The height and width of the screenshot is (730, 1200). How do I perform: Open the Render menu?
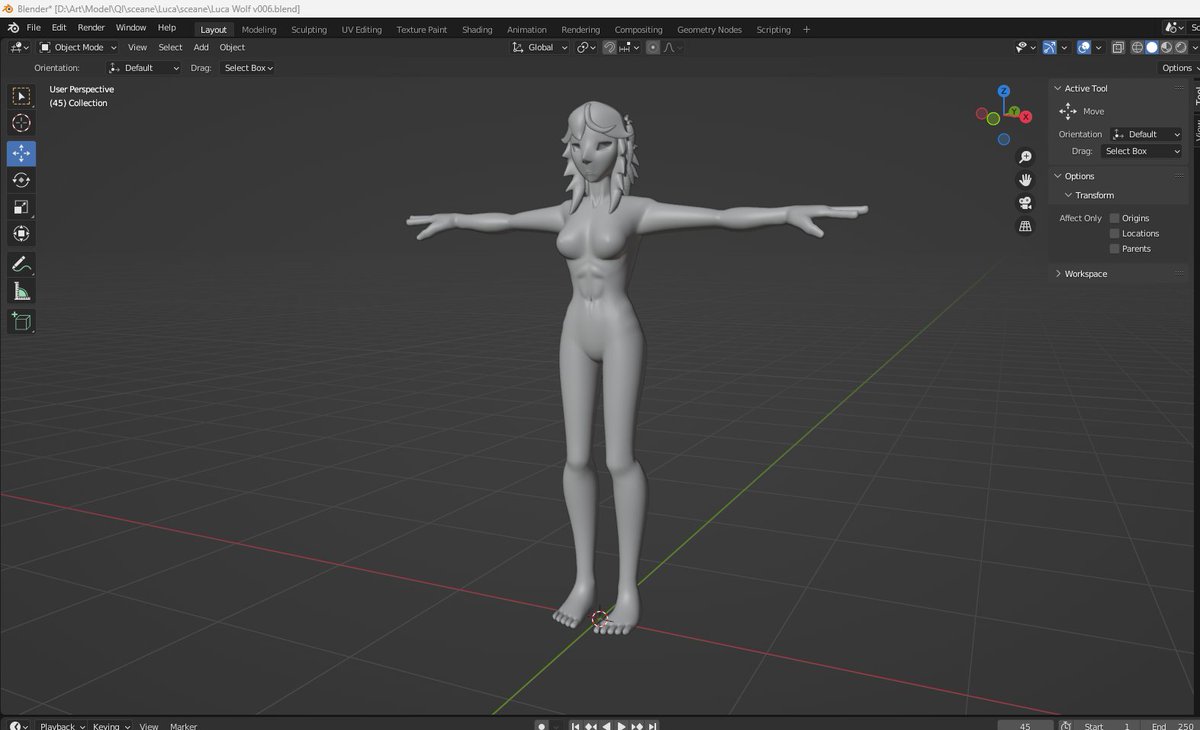coord(91,28)
